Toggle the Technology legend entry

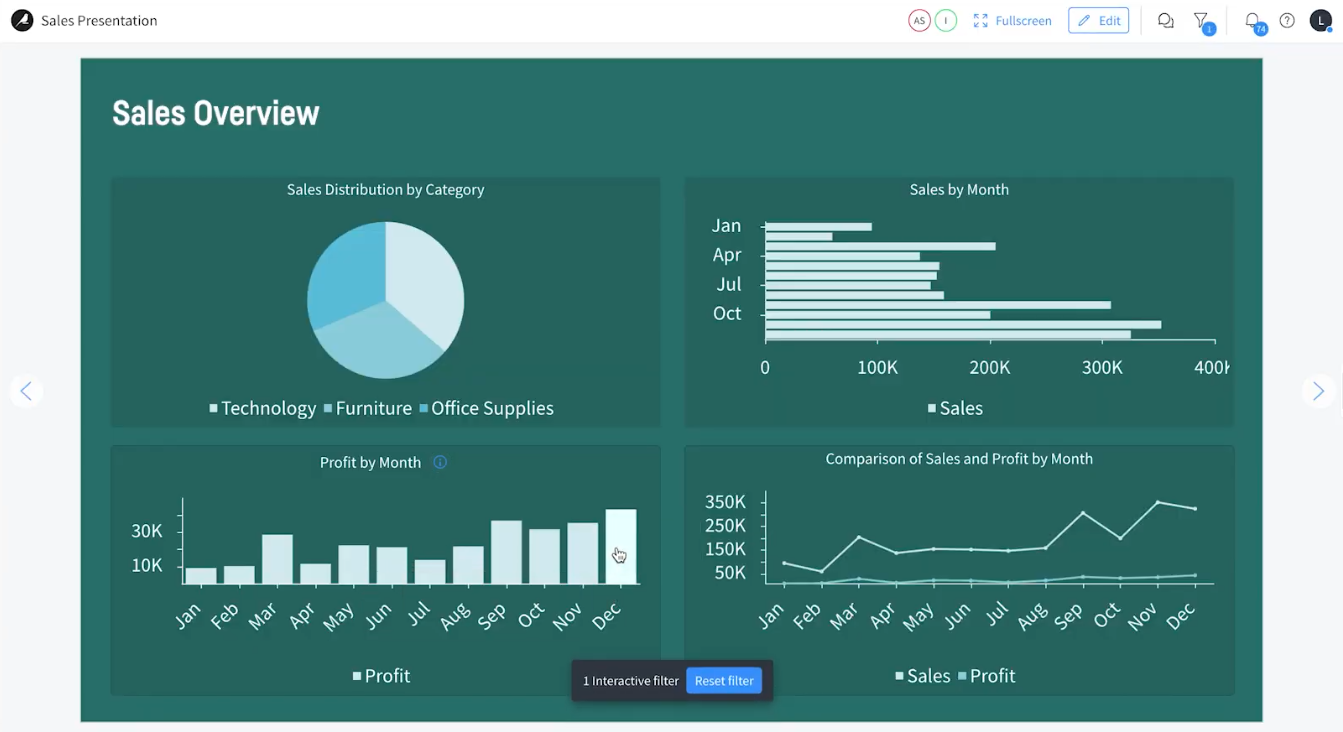pos(262,408)
